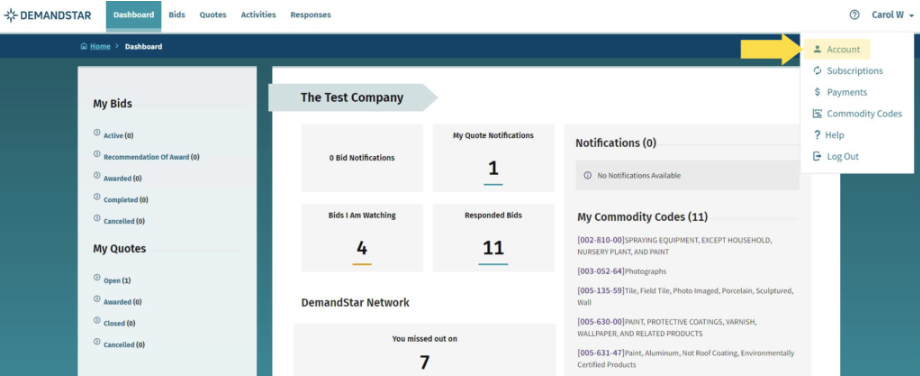Open commodity code 005-630-00

[x=601, y=322]
